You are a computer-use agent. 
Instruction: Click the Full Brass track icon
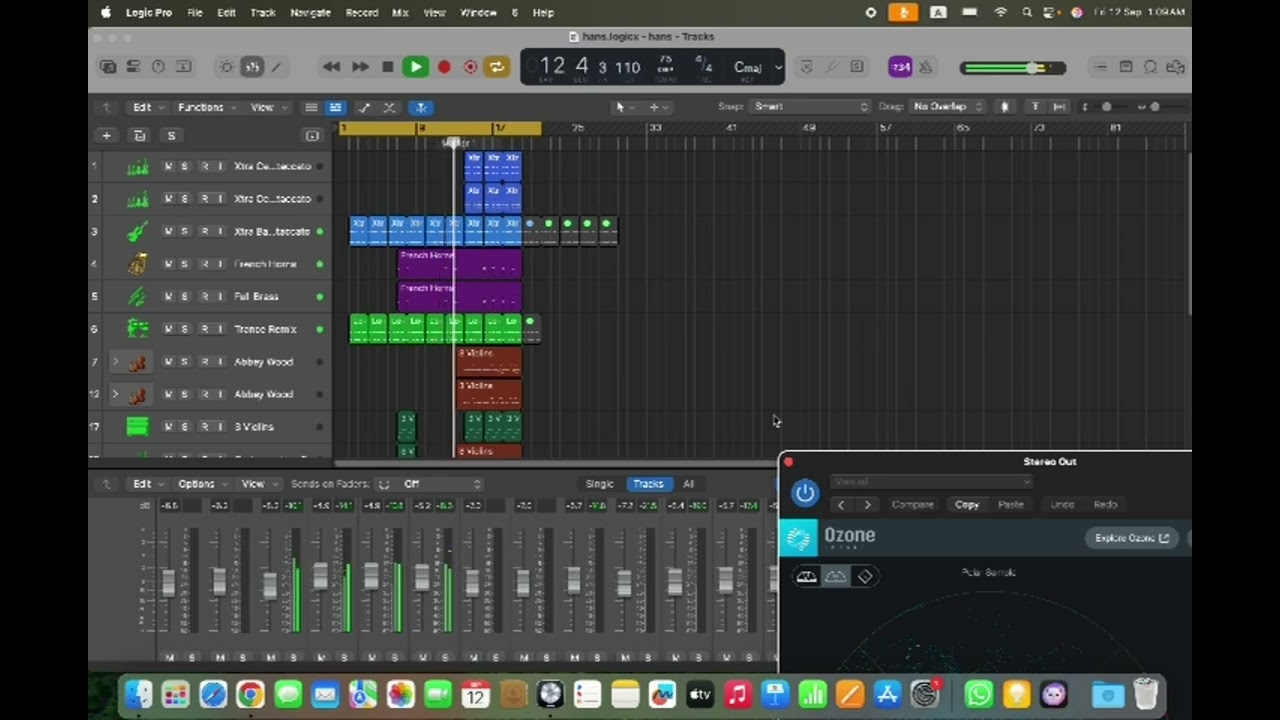click(137, 297)
